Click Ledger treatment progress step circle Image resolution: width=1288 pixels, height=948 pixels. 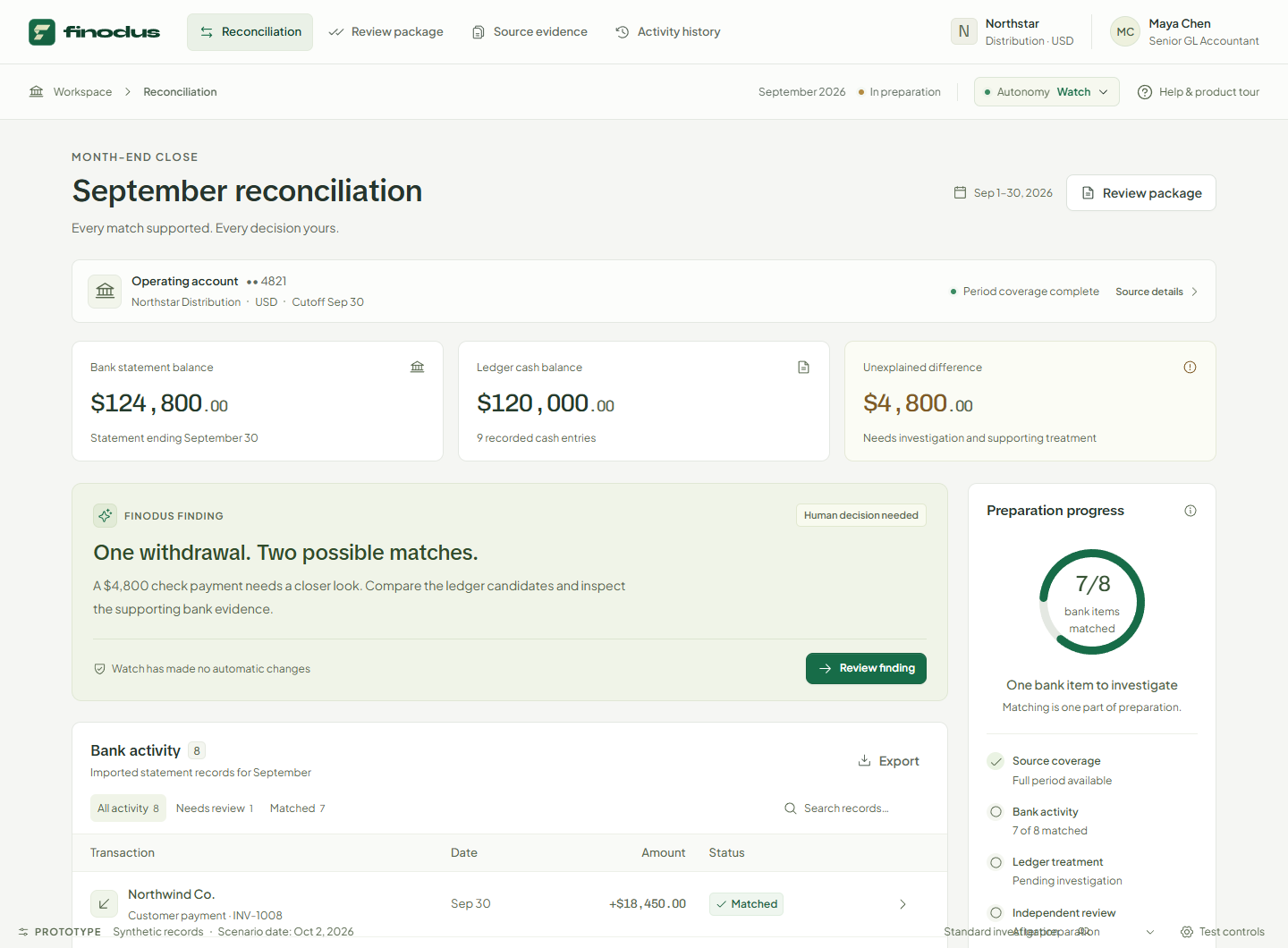click(996, 862)
